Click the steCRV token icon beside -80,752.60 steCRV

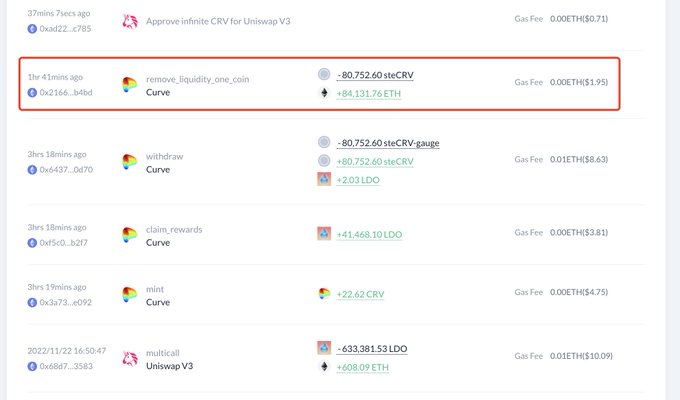tap(324, 75)
